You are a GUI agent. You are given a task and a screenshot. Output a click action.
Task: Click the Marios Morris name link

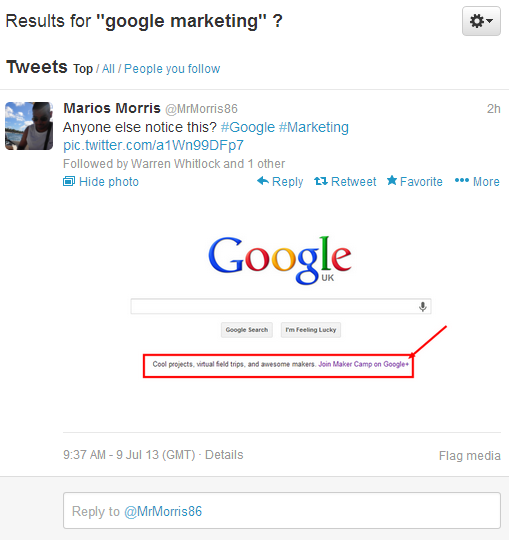(x=112, y=108)
